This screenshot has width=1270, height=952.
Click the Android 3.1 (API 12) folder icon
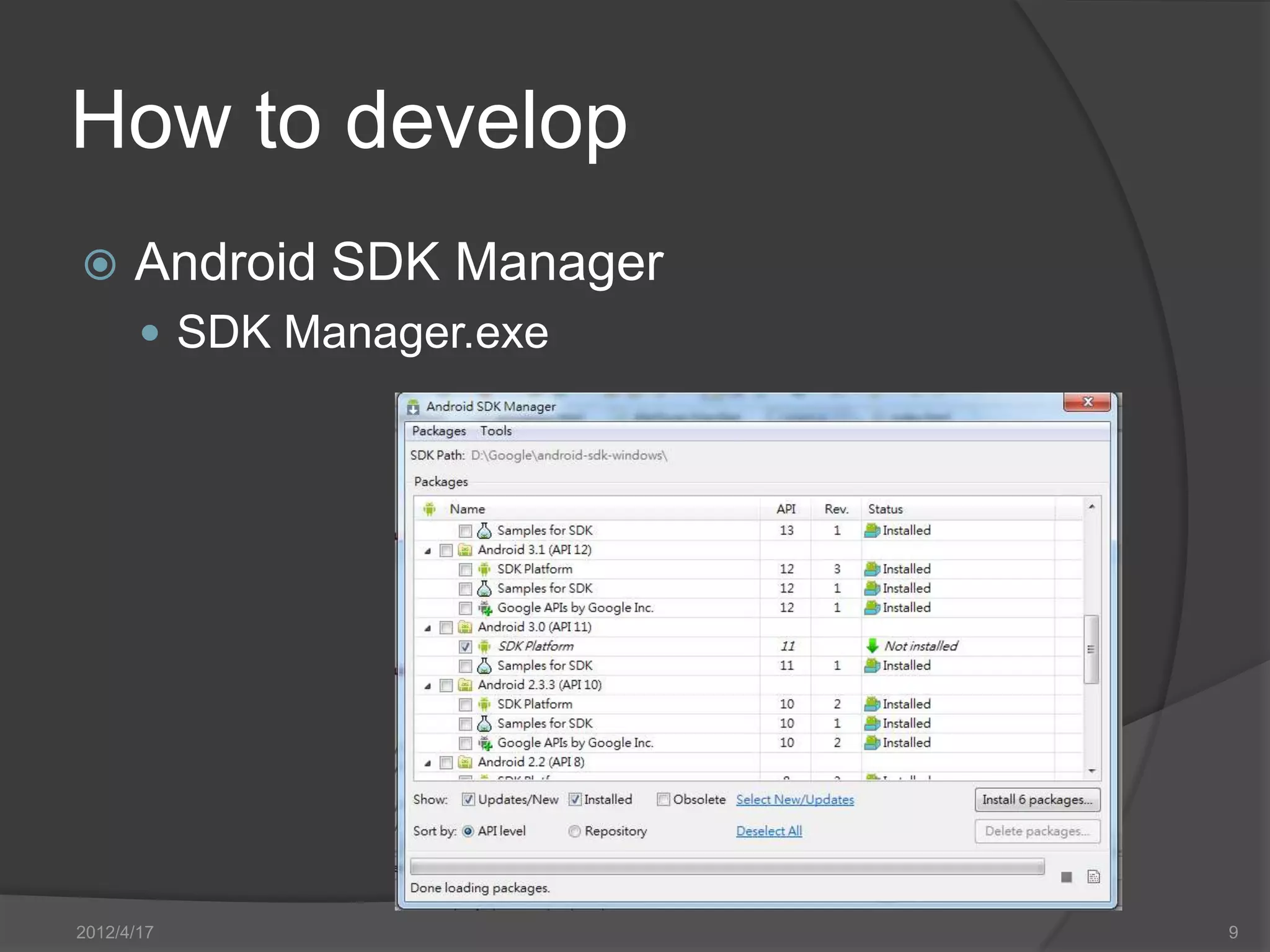coord(464,550)
